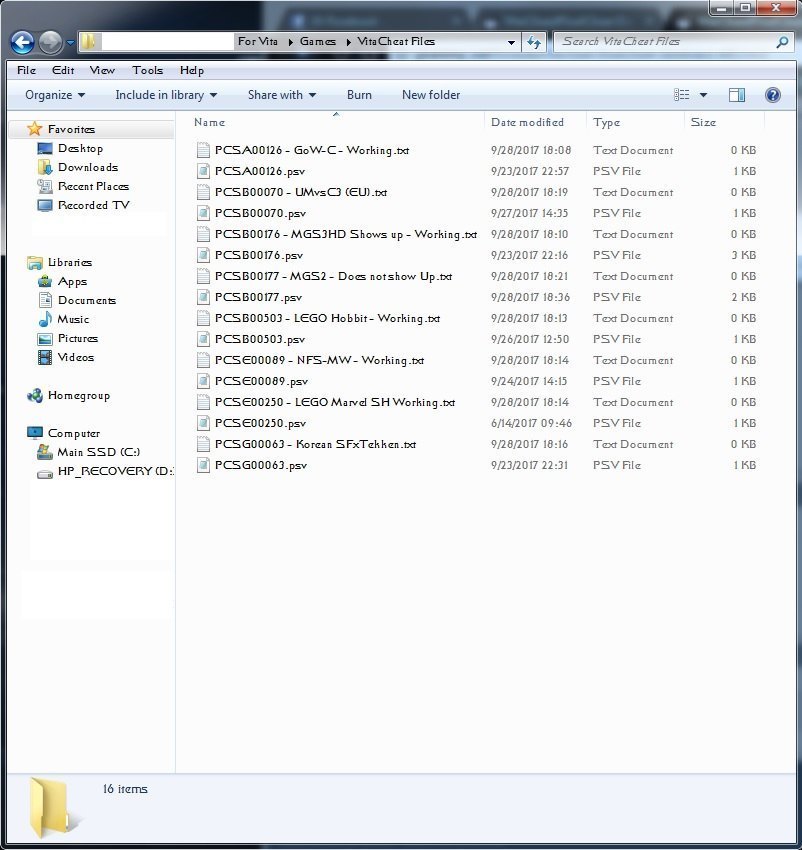
Task: Open the Music library
Action: point(73,319)
